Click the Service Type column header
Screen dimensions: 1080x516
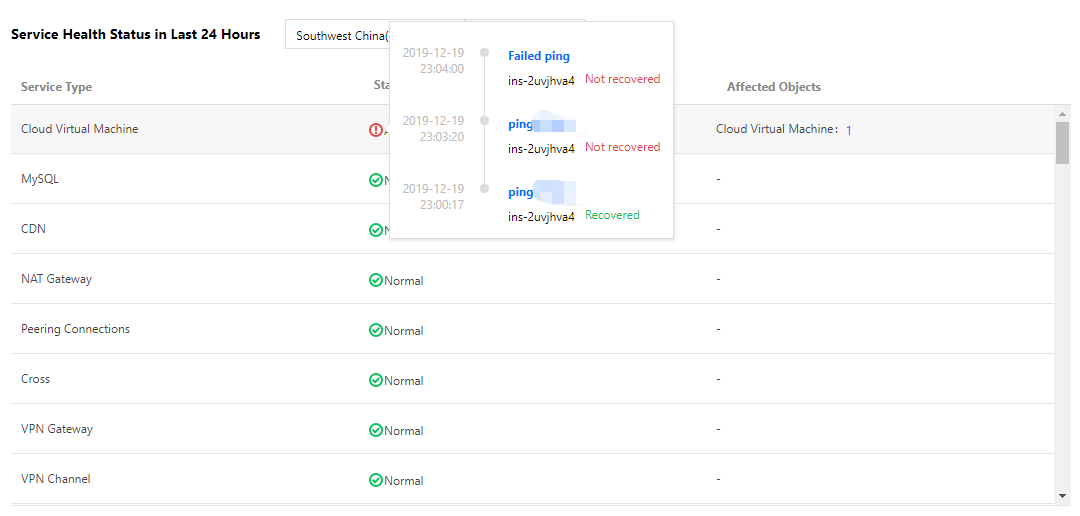pyautogui.click(x=57, y=87)
